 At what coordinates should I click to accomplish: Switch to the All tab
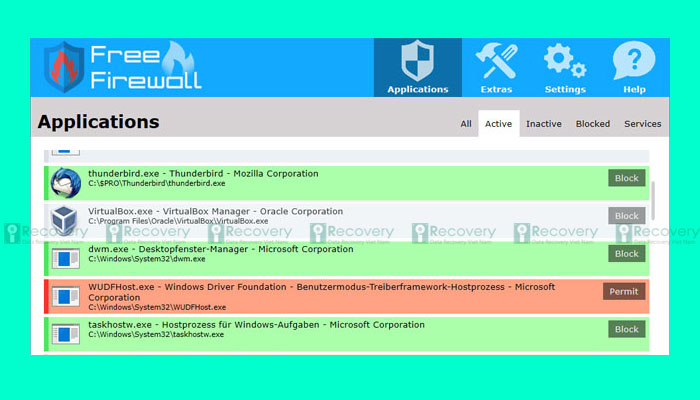tap(466, 124)
